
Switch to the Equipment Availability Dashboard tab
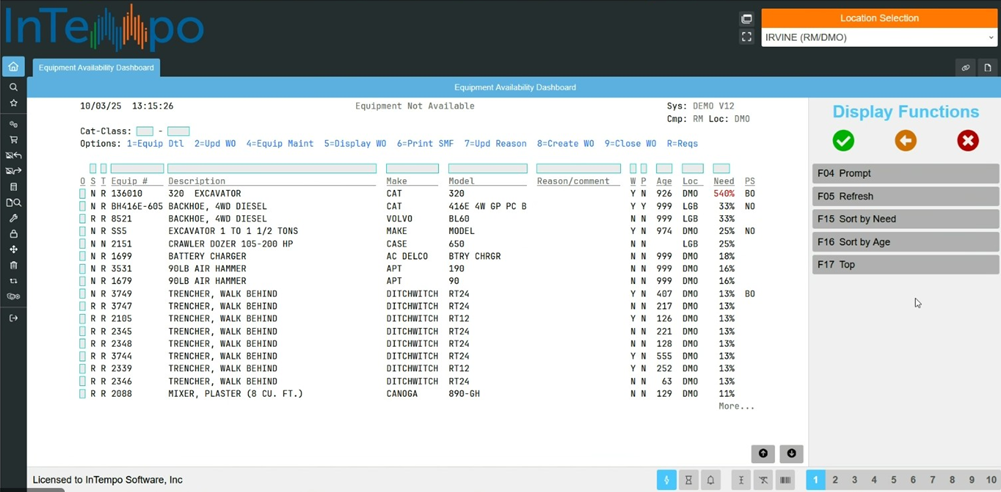click(96, 68)
